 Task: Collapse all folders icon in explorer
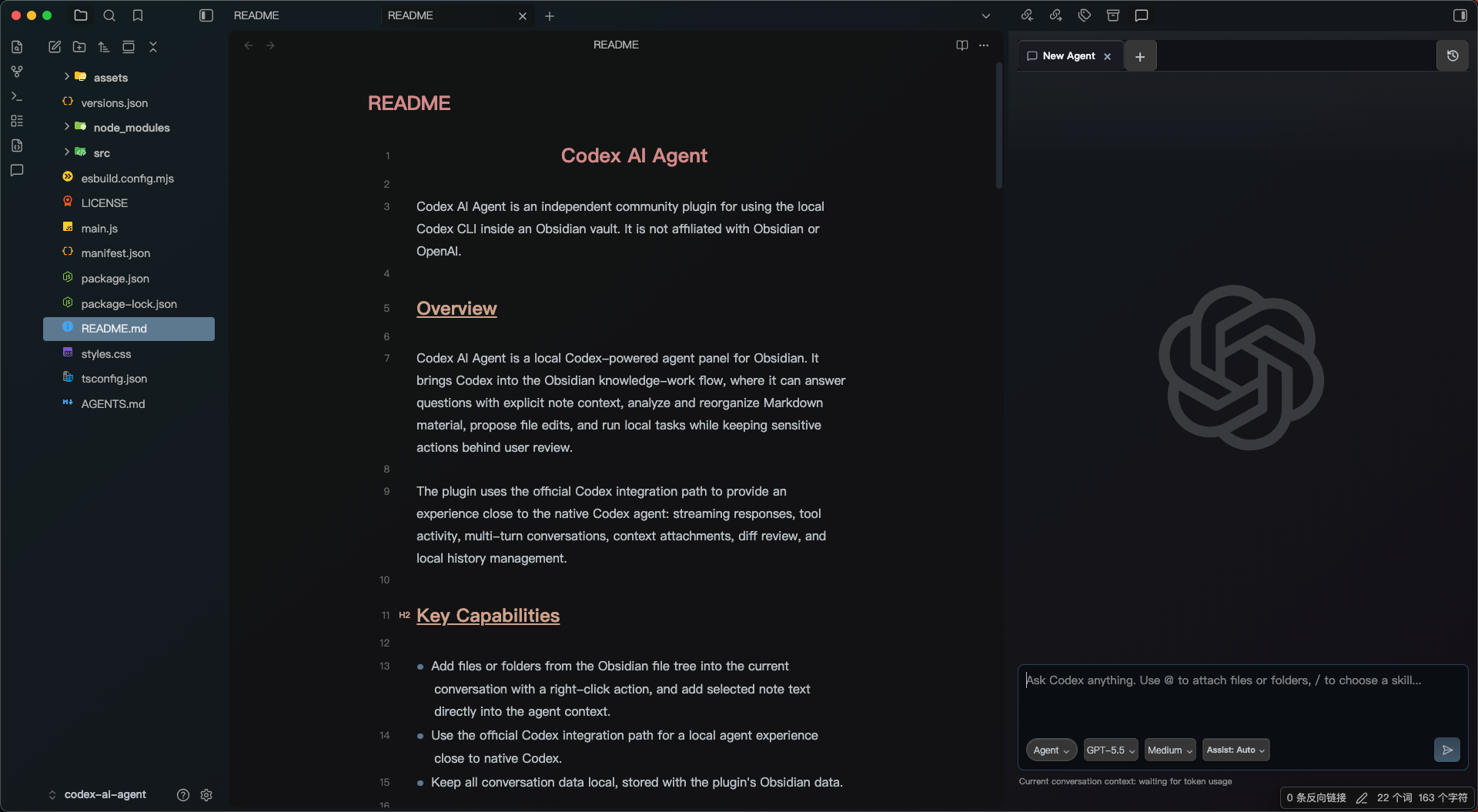tap(153, 47)
